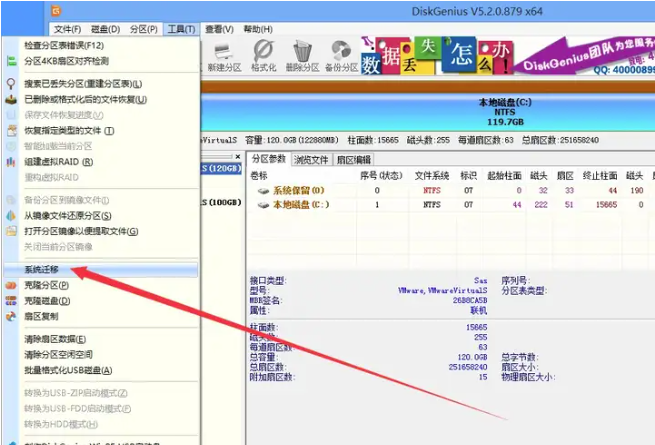
Task: Switch to the 扇区编辑 tab
Action: (354, 160)
